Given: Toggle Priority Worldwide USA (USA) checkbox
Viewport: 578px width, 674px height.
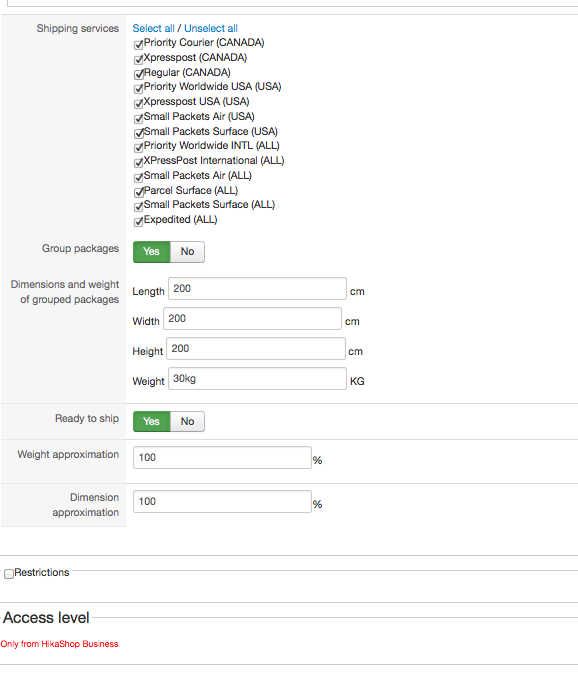Looking at the screenshot, I should tap(138, 89).
